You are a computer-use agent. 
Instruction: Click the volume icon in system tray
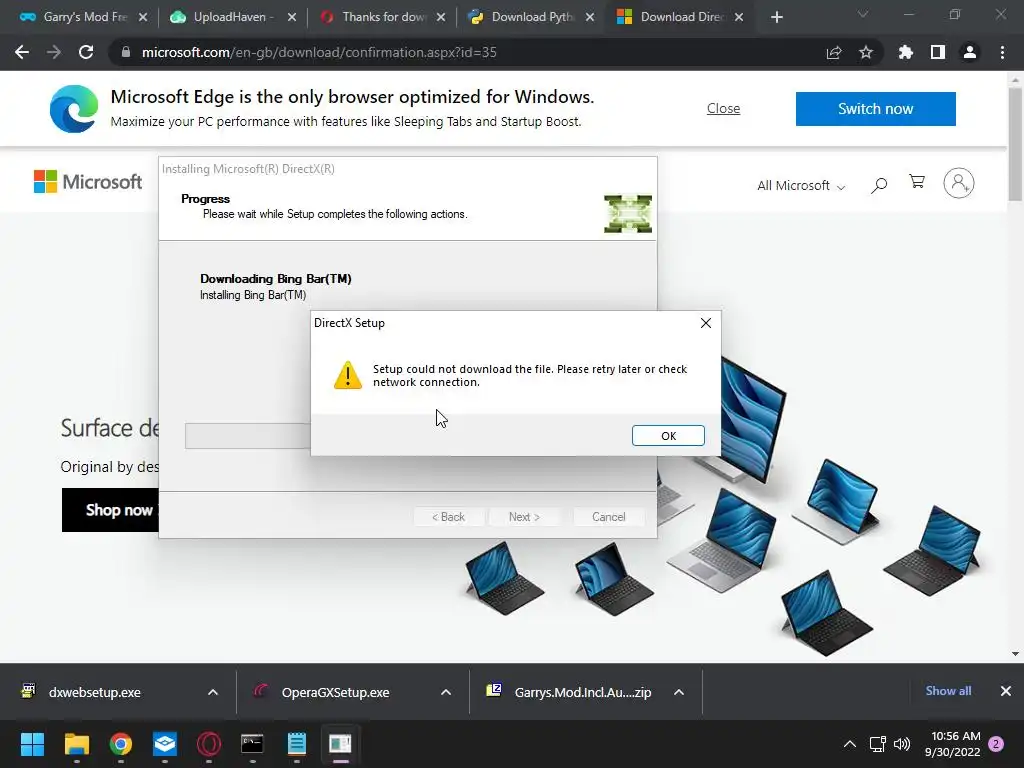click(902, 744)
